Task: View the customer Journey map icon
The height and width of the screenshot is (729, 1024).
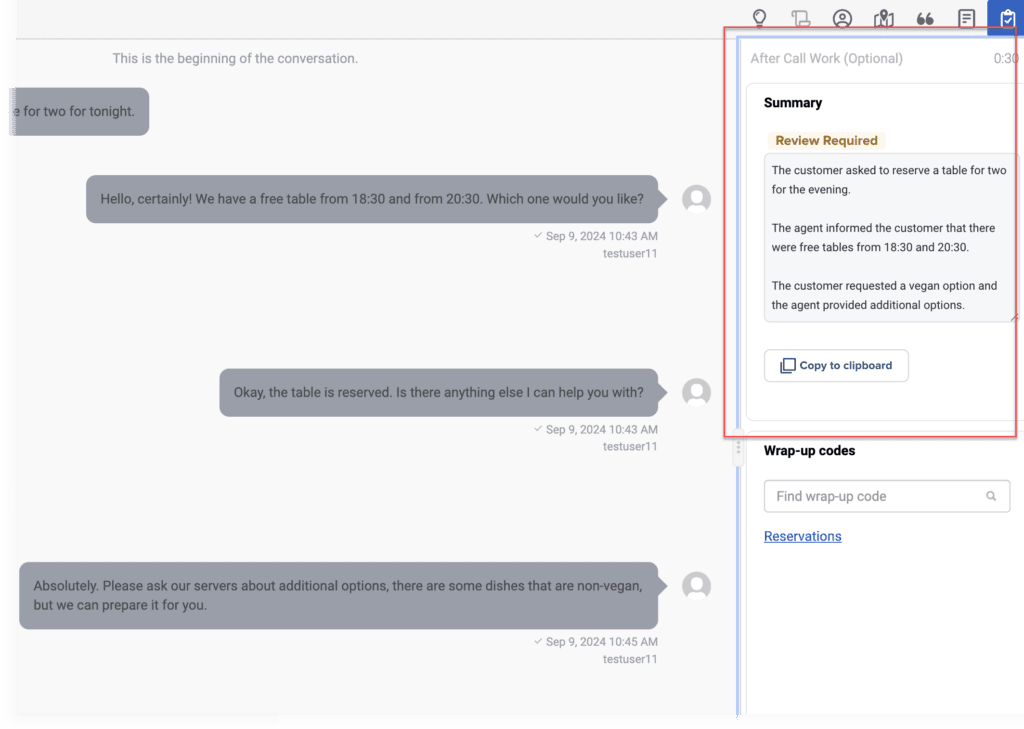Action: click(x=883, y=18)
